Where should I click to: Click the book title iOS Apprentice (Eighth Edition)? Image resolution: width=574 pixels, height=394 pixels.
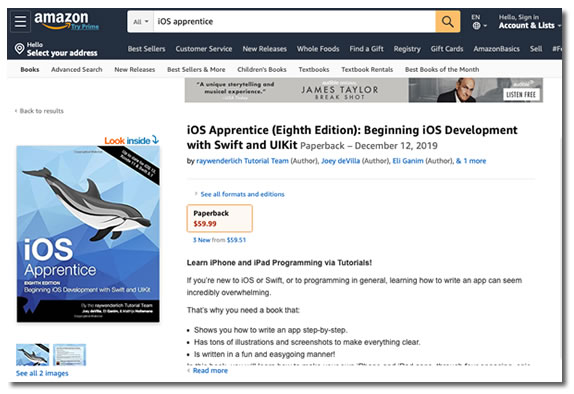point(352,137)
